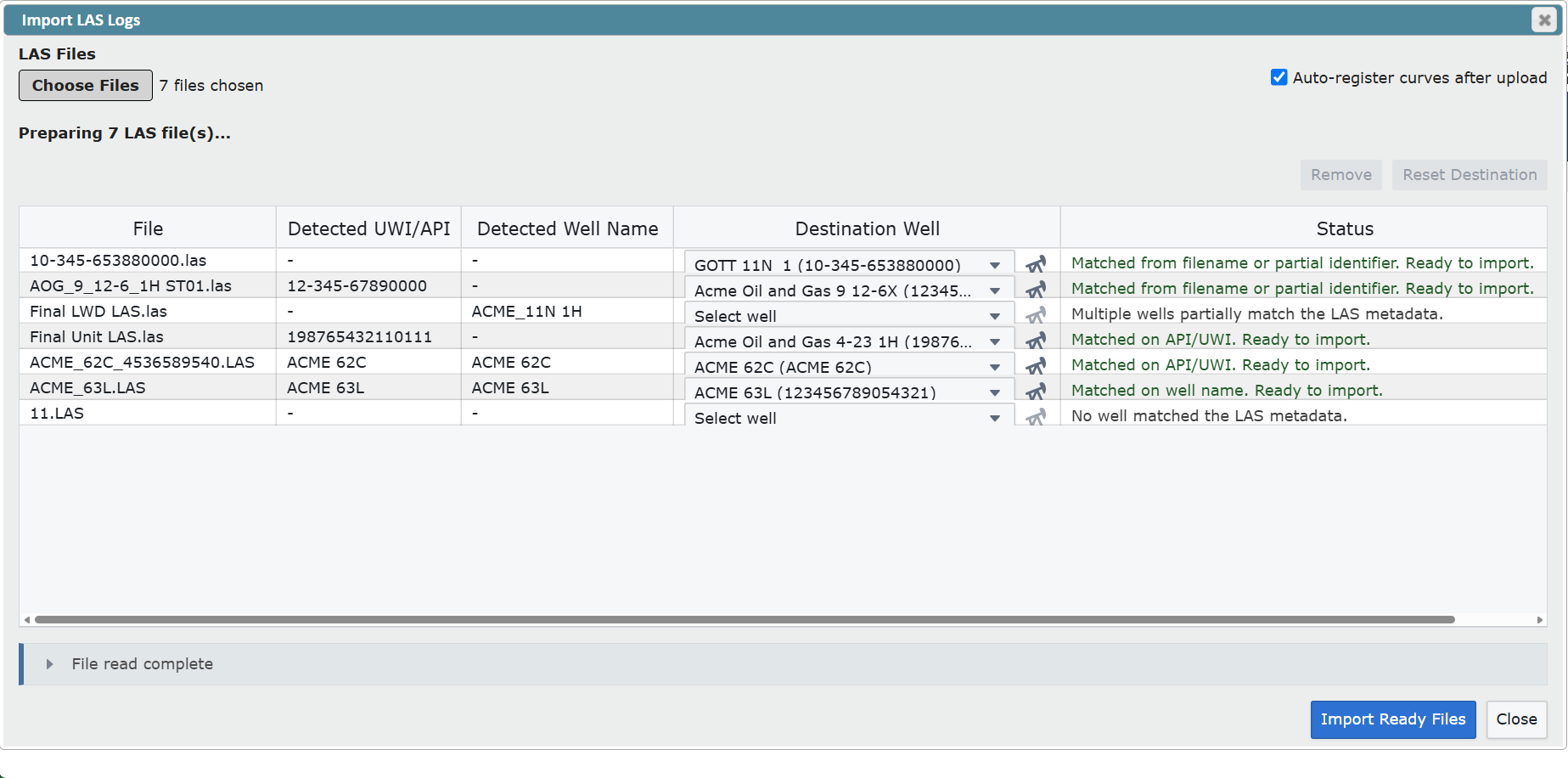Image resolution: width=1568 pixels, height=778 pixels.
Task: Click the Detected UWI/API column header
Action: [368, 228]
